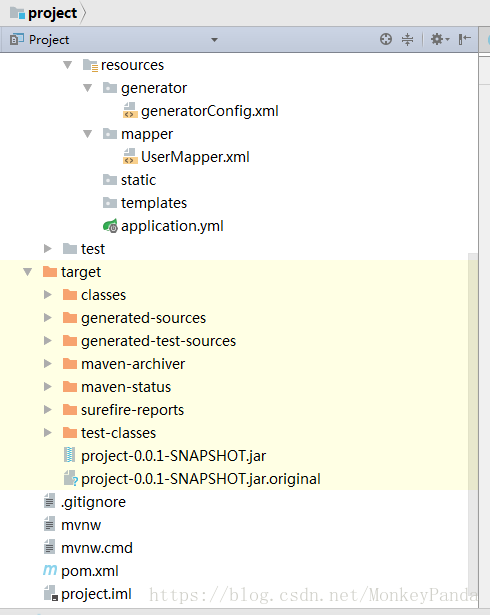Select the static folder
The height and width of the screenshot is (615, 490).
click(138, 180)
